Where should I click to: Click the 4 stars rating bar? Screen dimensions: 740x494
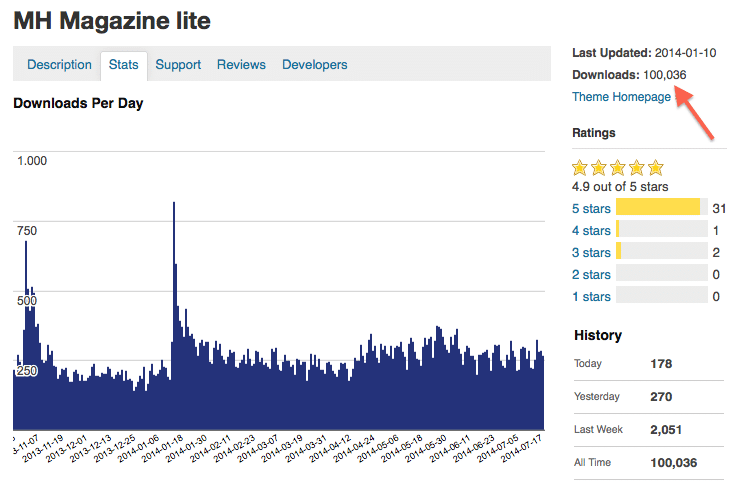tap(662, 229)
